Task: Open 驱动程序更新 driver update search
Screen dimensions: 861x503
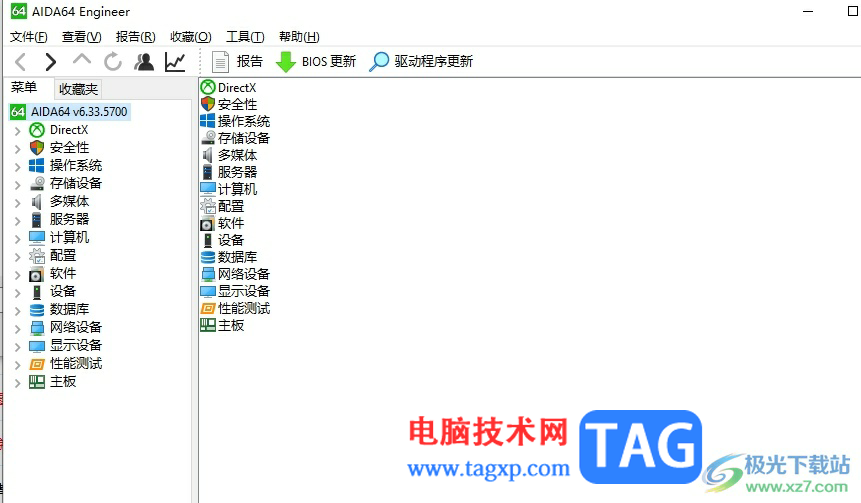Action: coord(421,62)
